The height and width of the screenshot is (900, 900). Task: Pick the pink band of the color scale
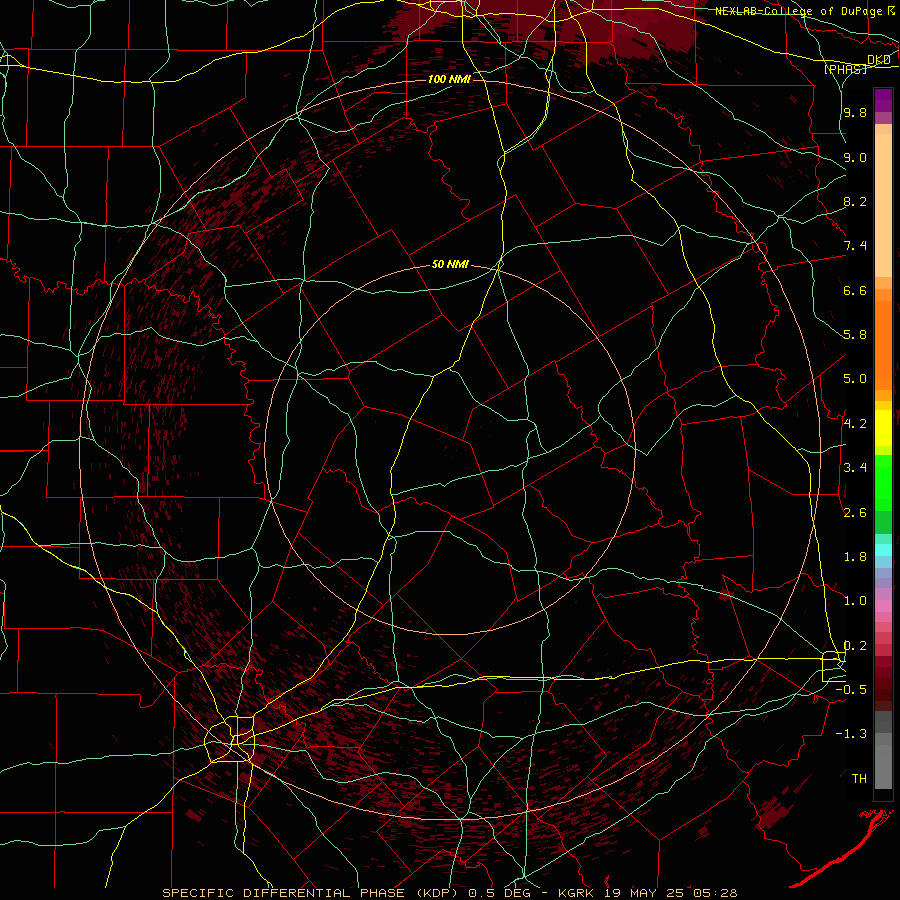(x=883, y=606)
